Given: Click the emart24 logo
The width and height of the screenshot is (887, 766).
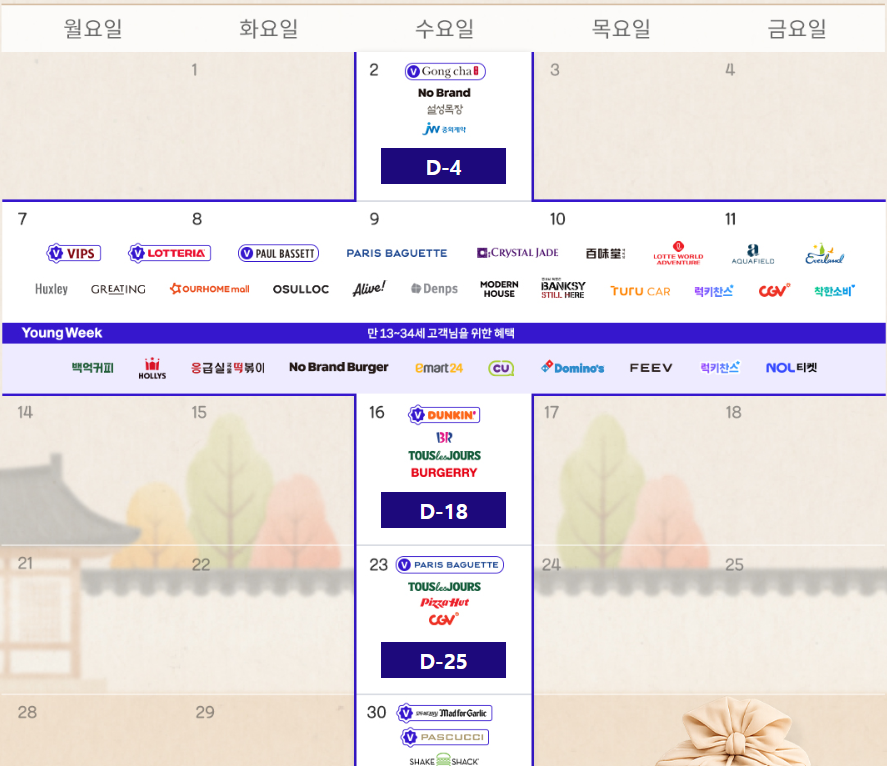Looking at the screenshot, I should 439,368.
